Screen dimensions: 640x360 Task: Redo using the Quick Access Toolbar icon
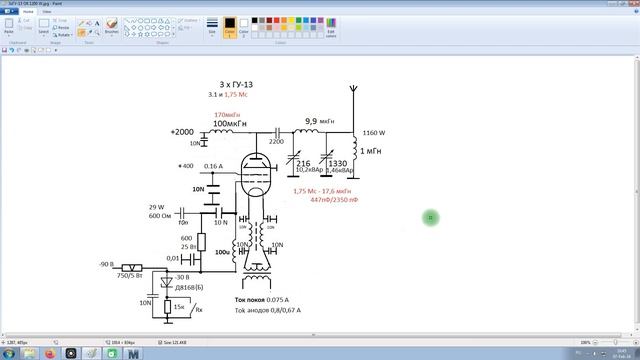pos(19,50)
